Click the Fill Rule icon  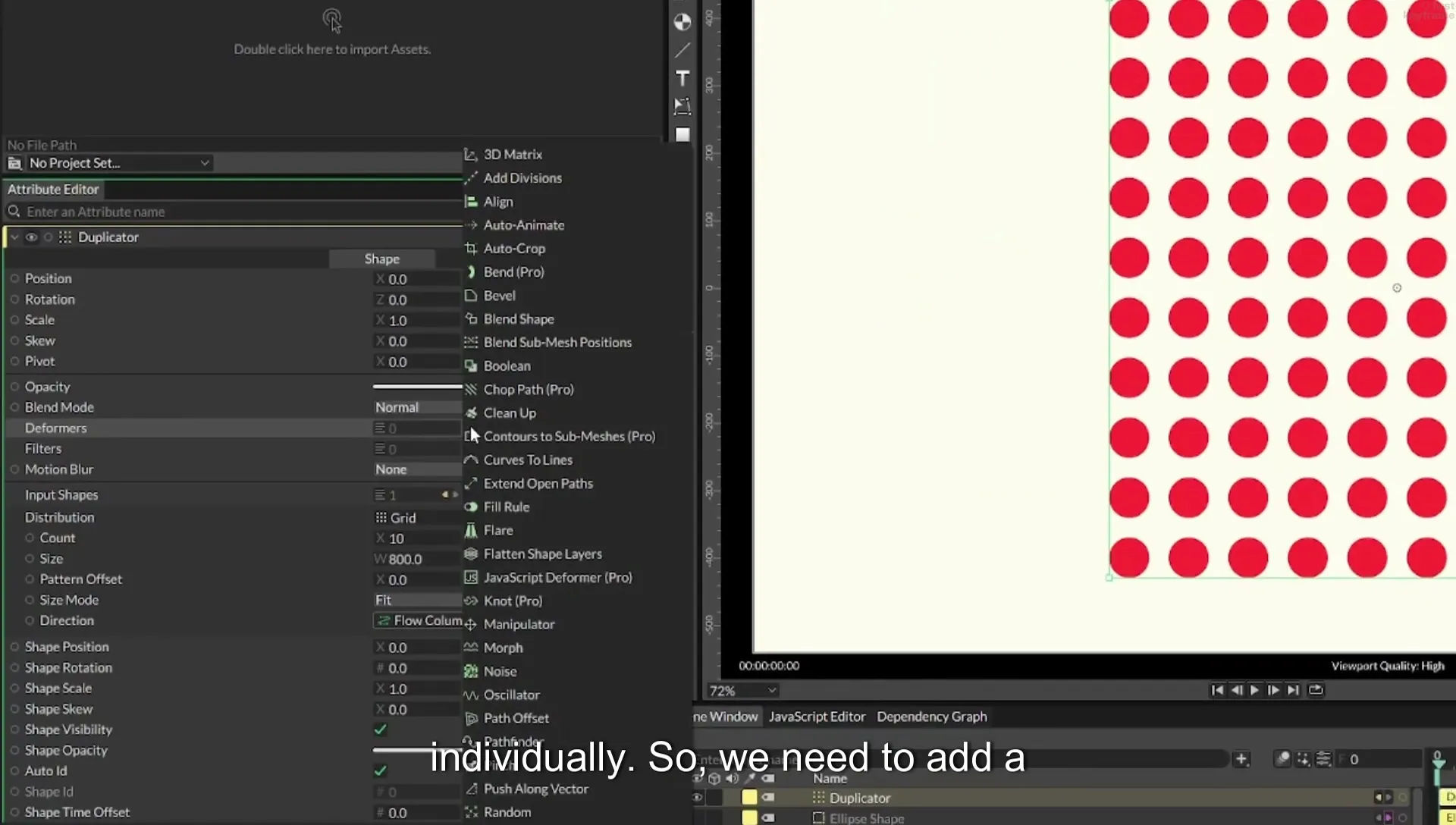click(x=471, y=507)
